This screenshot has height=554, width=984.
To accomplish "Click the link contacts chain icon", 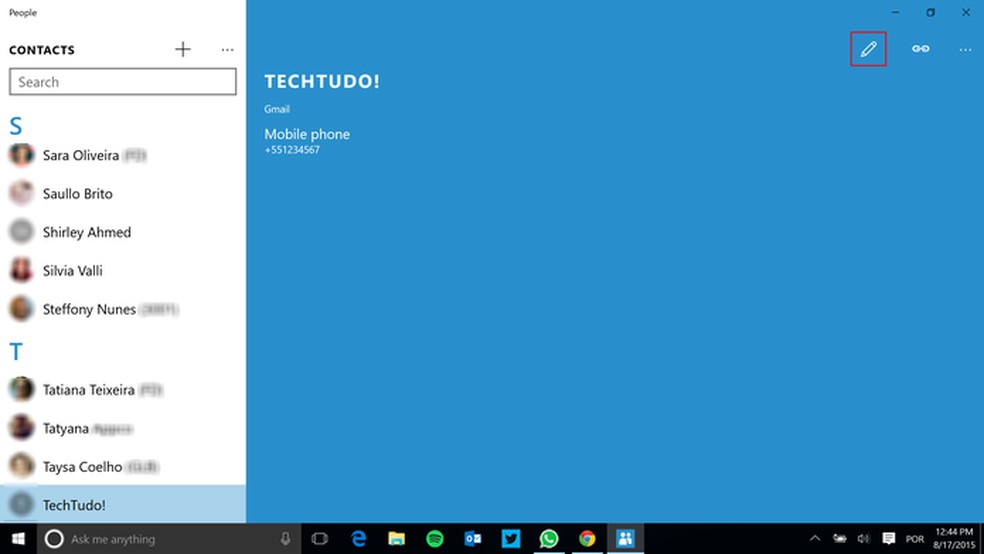I will tap(921, 49).
